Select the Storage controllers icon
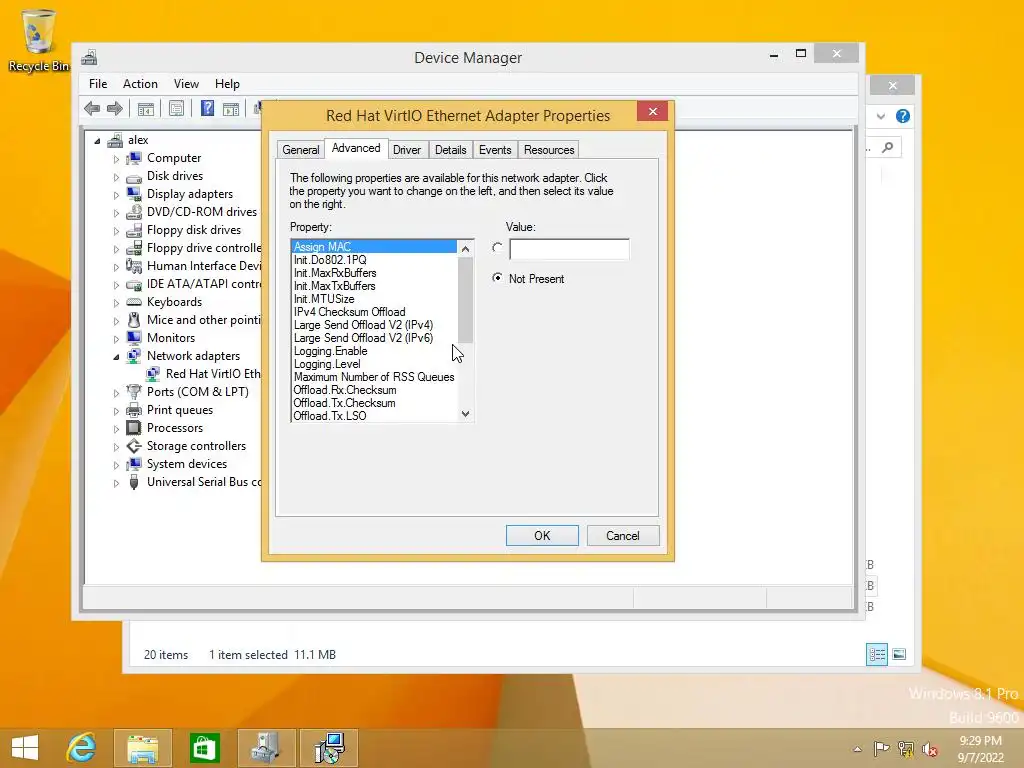This screenshot has height=768, width=1024. (134, 446)
